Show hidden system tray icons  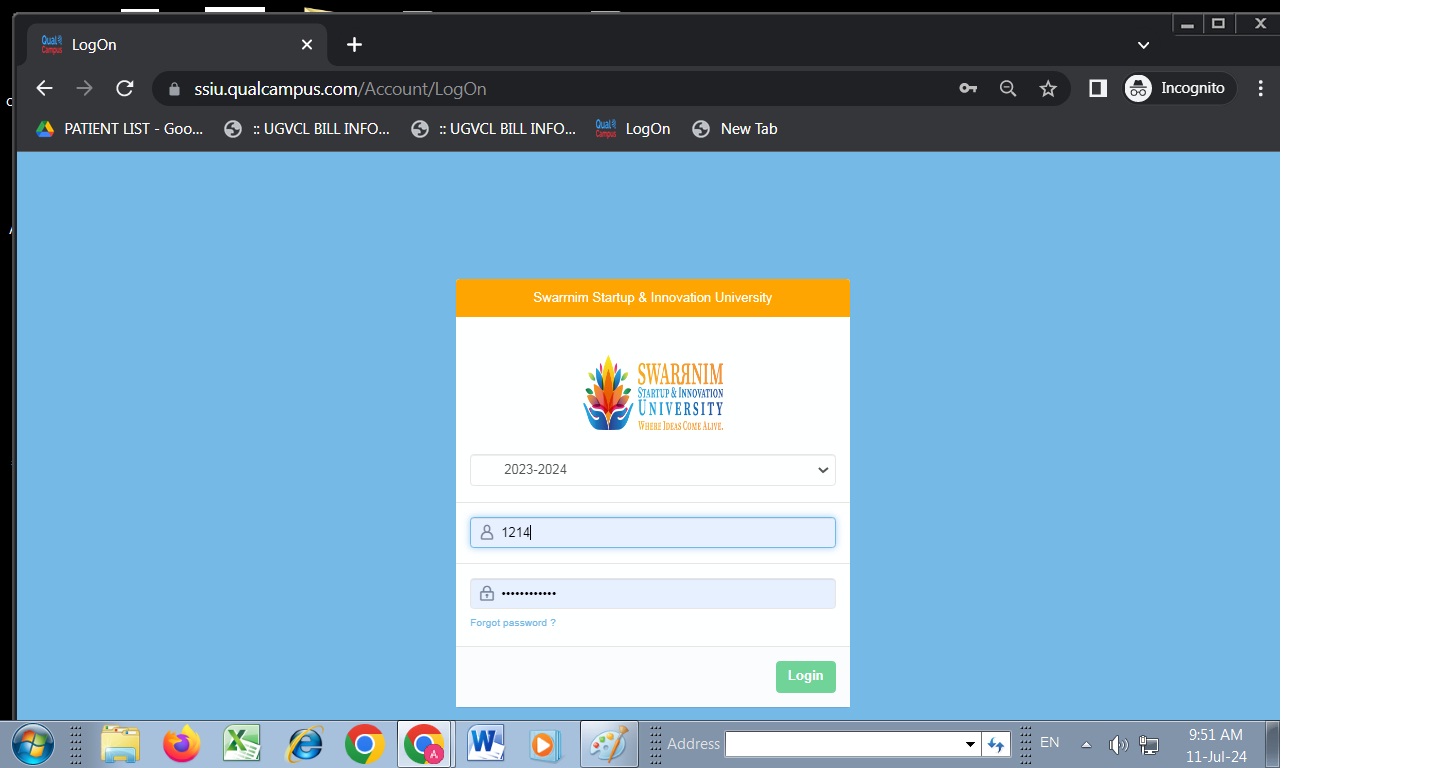(1087, 745)
